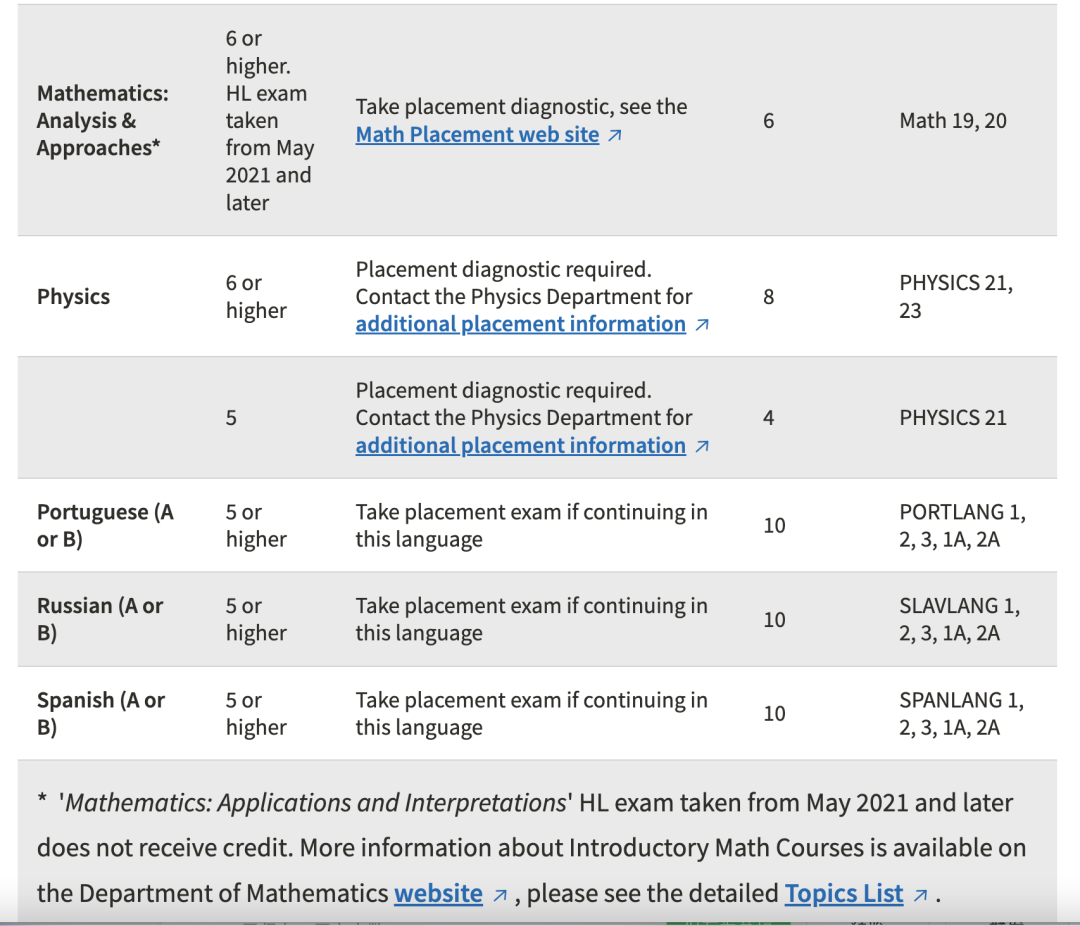Select 'Russian (A or B)' subject cell
The image size is (1080, 926).
(100, 619)
